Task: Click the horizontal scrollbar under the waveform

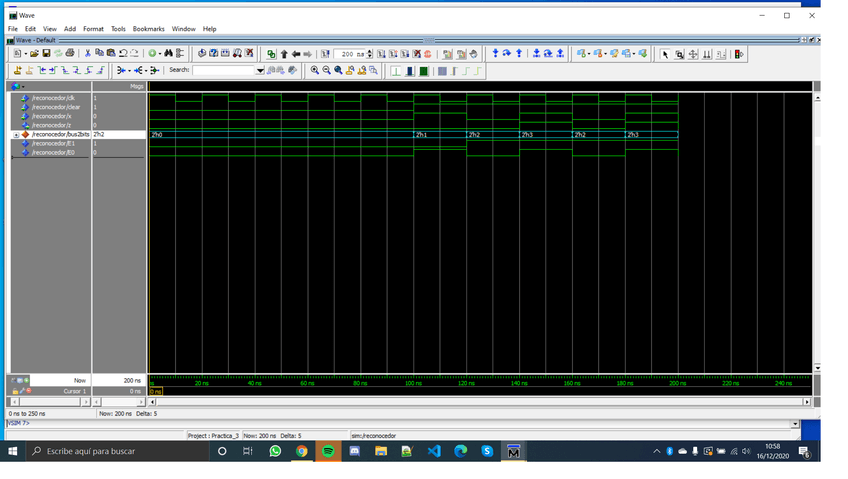Action: (480, 402)
